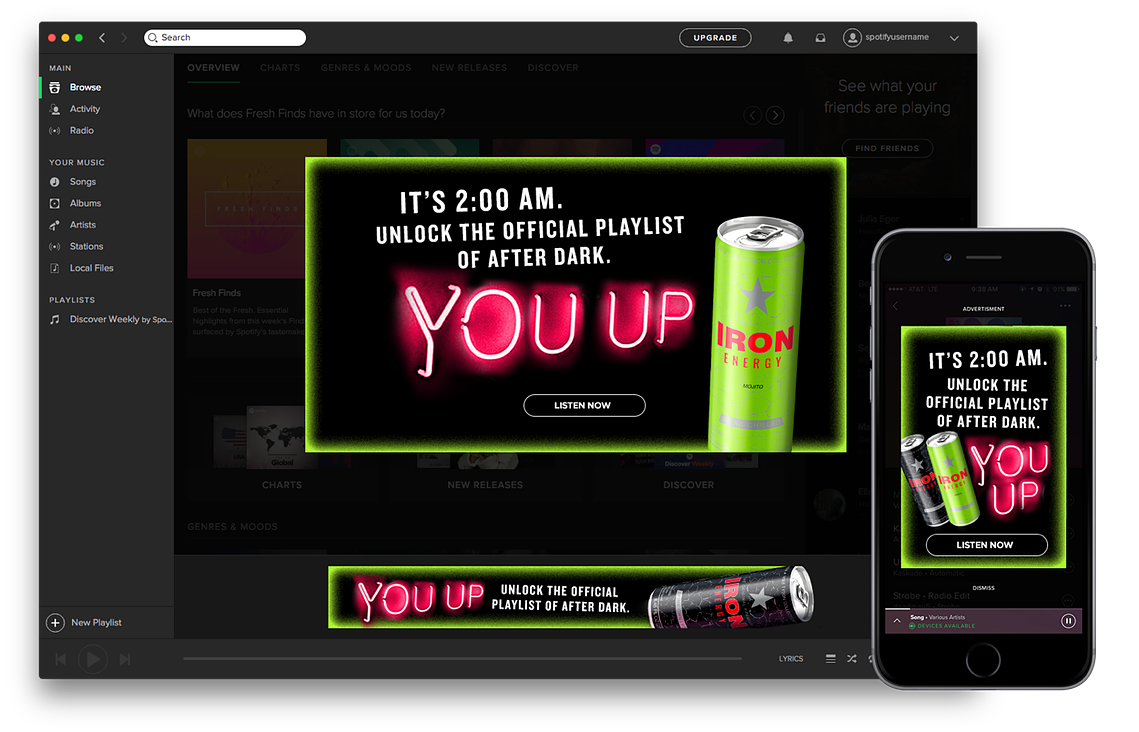Open the CHARTS category card

[282, 450]
